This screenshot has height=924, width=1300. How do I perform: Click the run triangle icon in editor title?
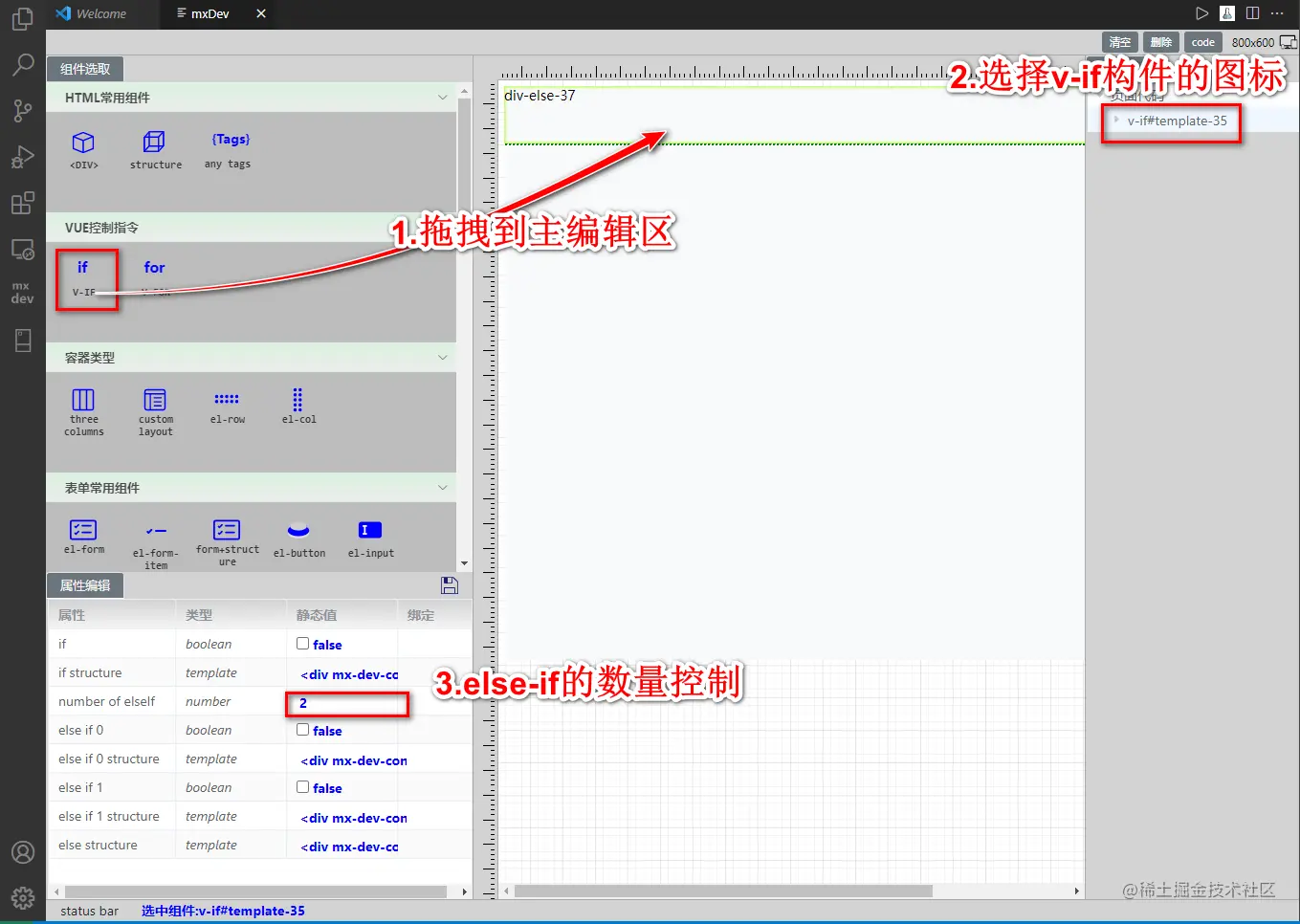click(x=1202, y=13)
